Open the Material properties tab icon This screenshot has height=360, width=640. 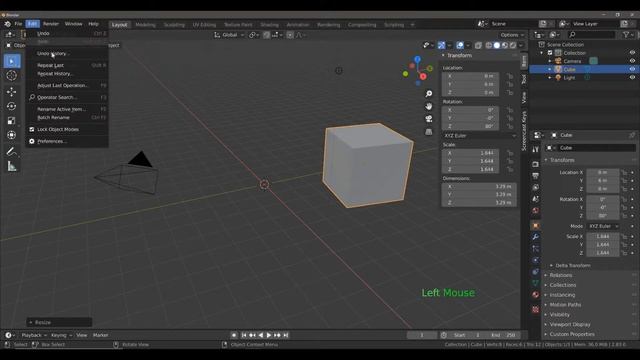tap(536, 295)
